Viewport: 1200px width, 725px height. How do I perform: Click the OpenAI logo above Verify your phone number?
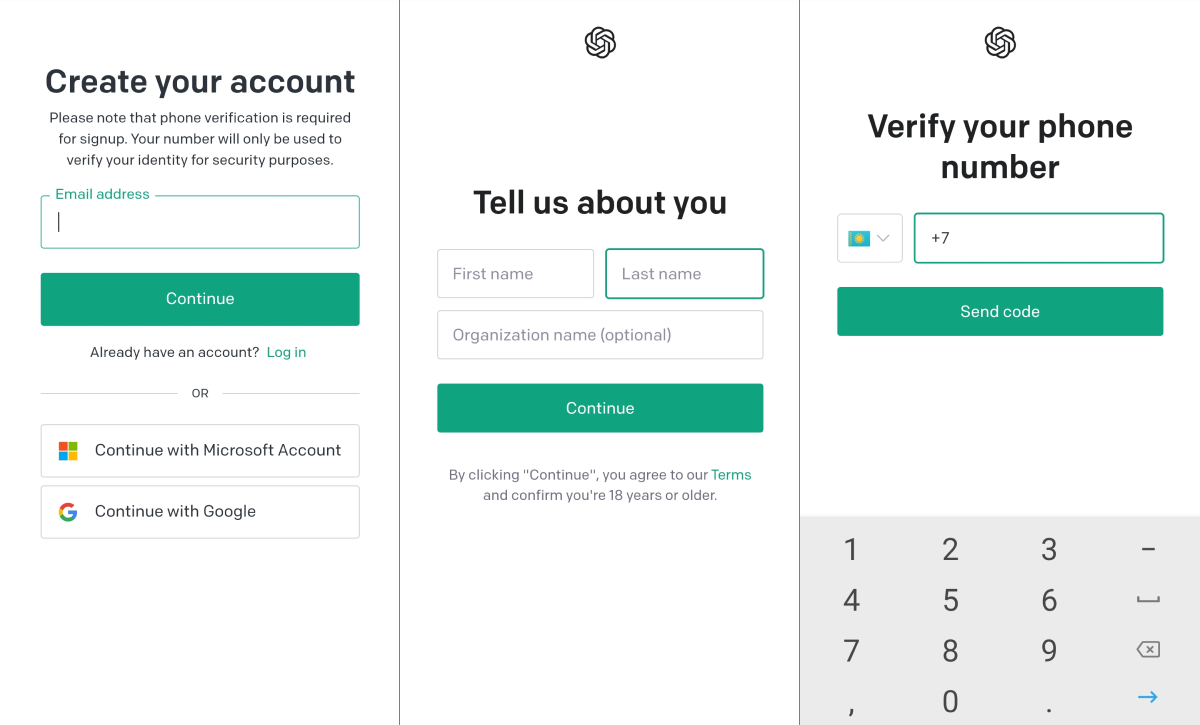coord(1000,43)
